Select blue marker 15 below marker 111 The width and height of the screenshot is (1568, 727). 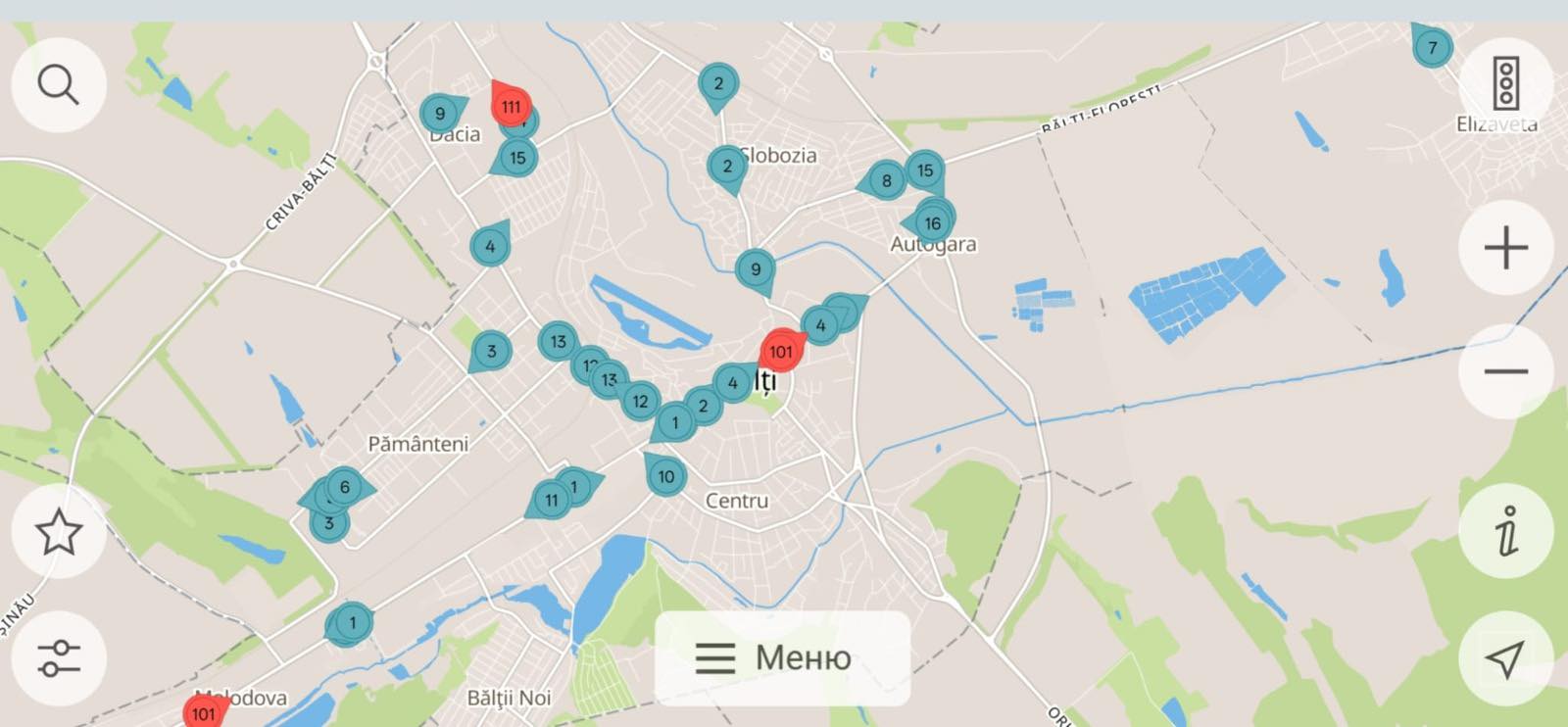[517, 157]
